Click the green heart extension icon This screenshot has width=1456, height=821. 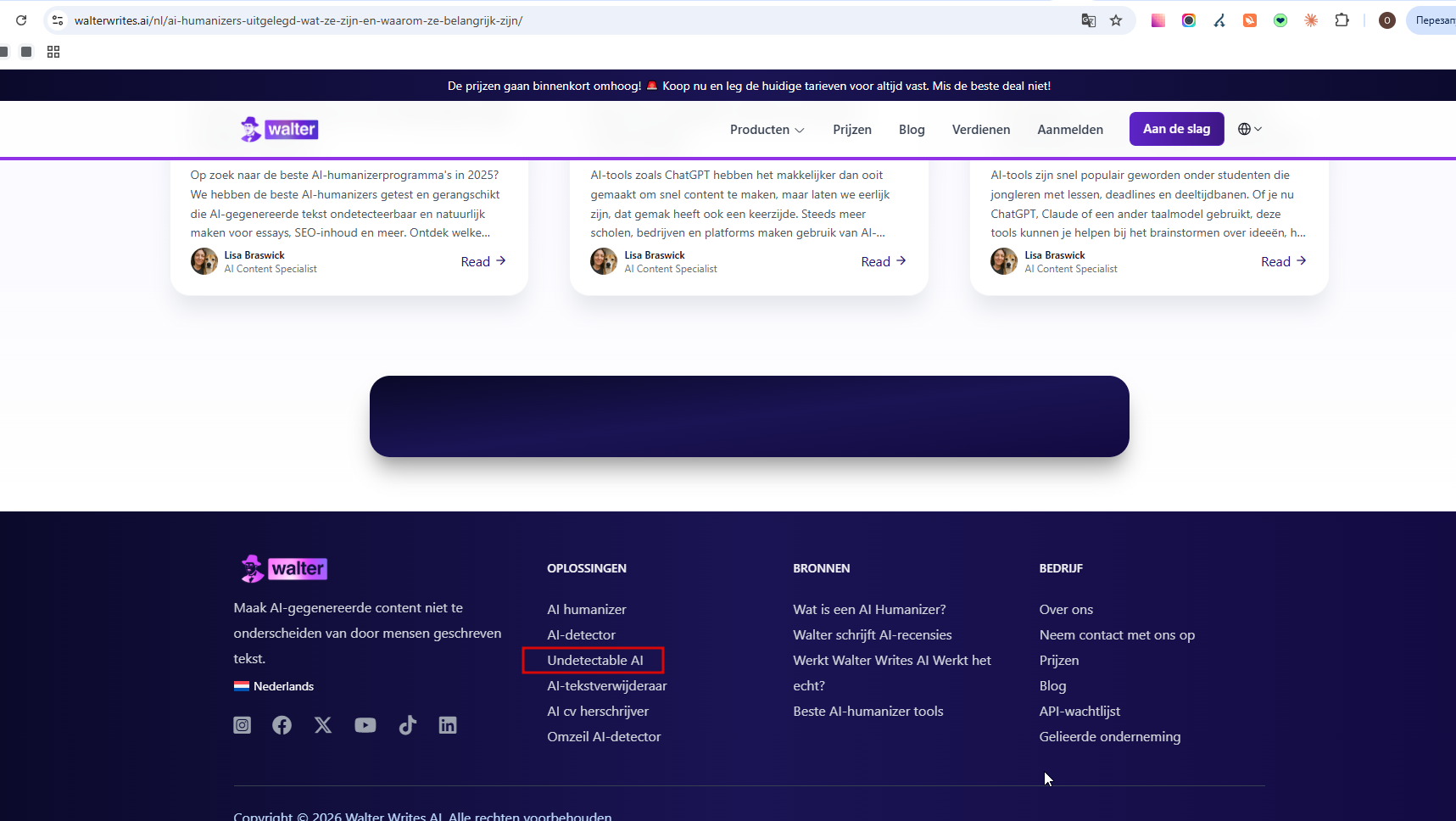[1280, 20]
